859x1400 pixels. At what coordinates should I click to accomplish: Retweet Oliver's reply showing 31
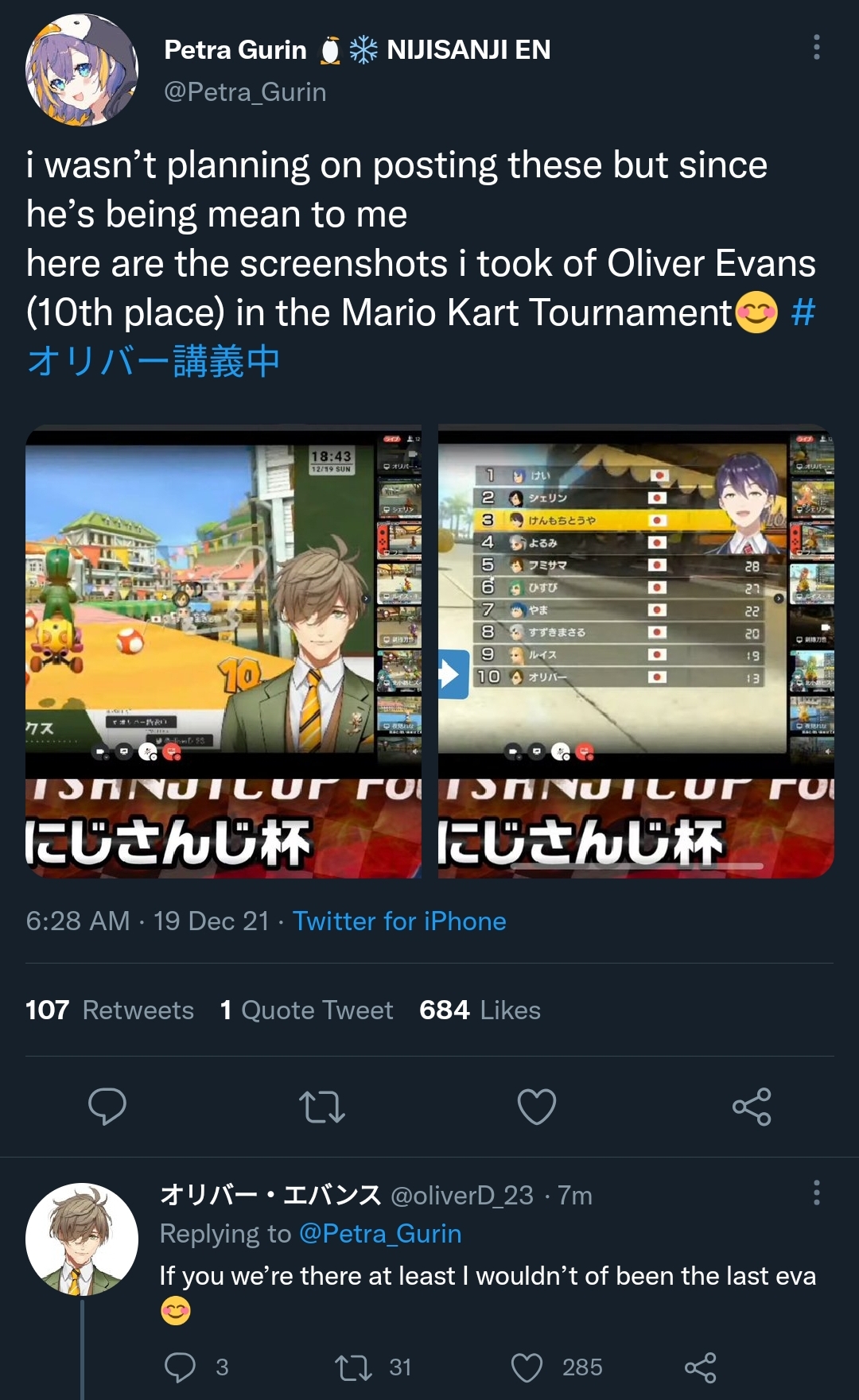(x=353, y=1367)
